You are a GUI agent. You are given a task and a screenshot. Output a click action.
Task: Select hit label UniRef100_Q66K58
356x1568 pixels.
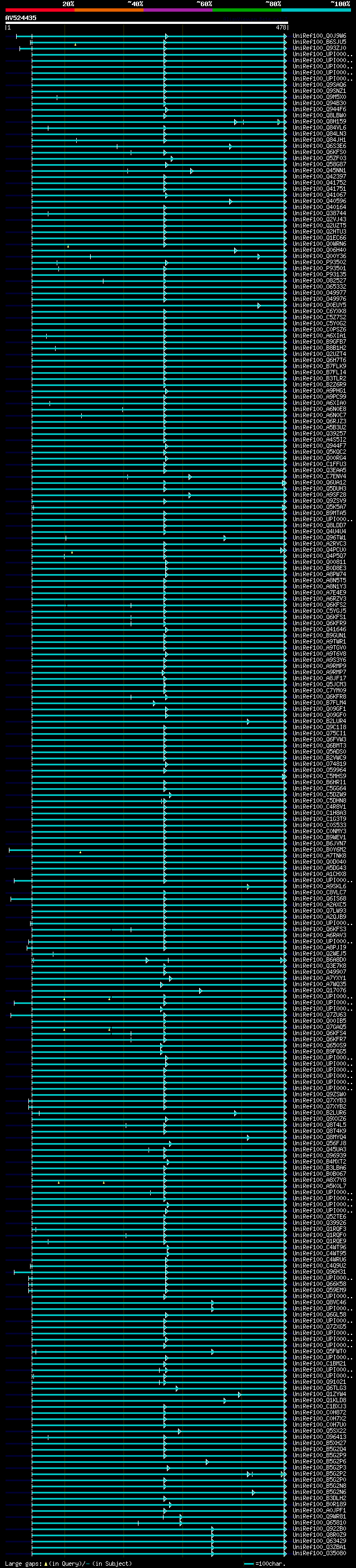click(x=319, y=1284)
